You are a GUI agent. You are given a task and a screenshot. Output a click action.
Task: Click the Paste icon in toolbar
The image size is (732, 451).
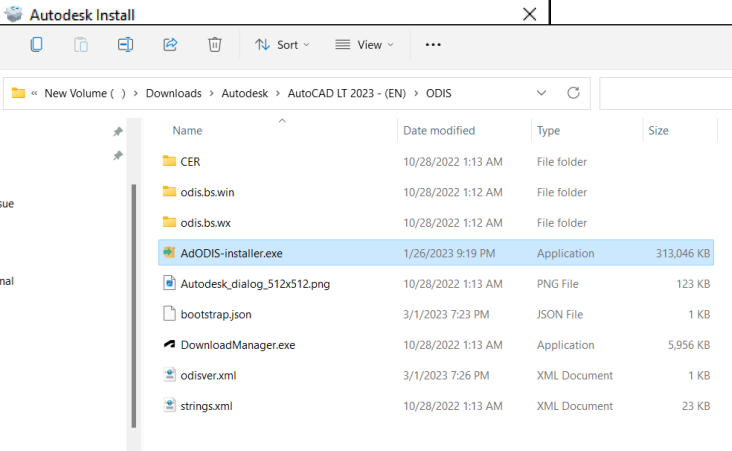pos(81,44)
